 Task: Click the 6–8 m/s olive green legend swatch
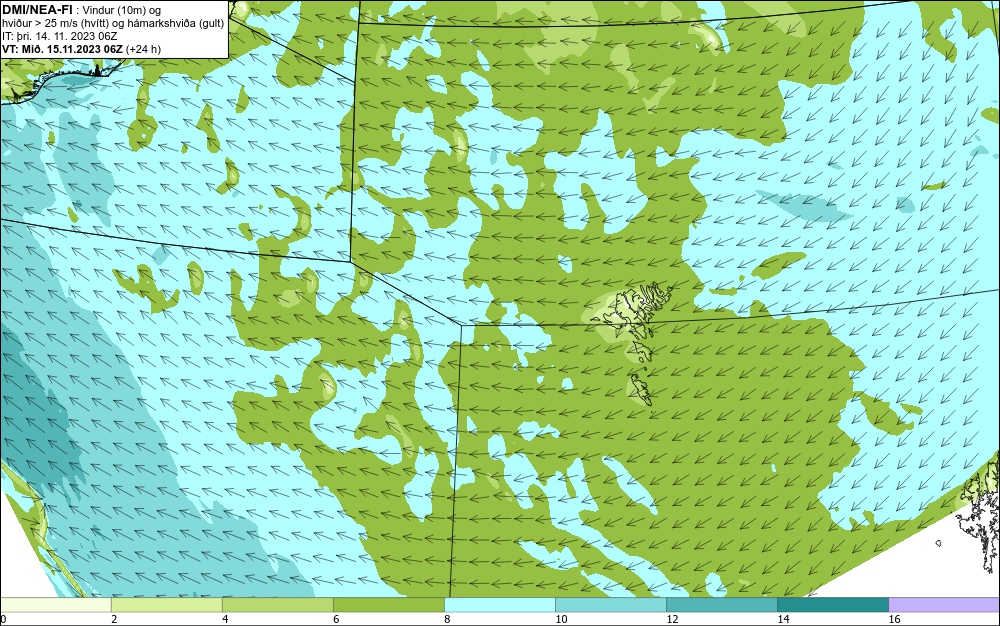click(x=388, y=604)
